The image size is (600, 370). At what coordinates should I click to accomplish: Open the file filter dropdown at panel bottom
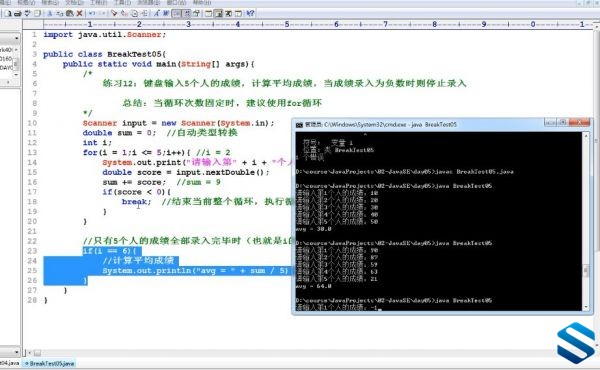[x=16, y=352]
